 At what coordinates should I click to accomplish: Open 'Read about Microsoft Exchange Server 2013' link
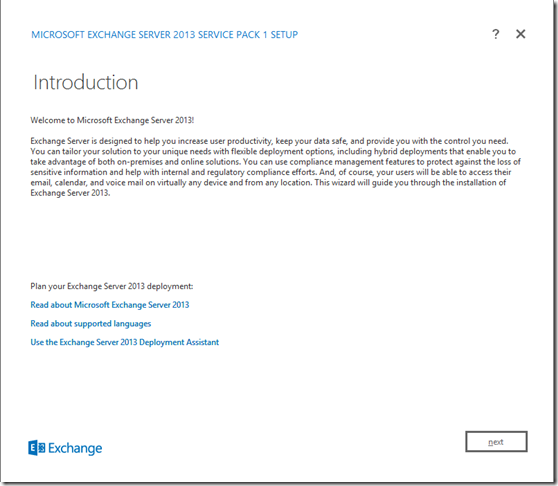110,305
